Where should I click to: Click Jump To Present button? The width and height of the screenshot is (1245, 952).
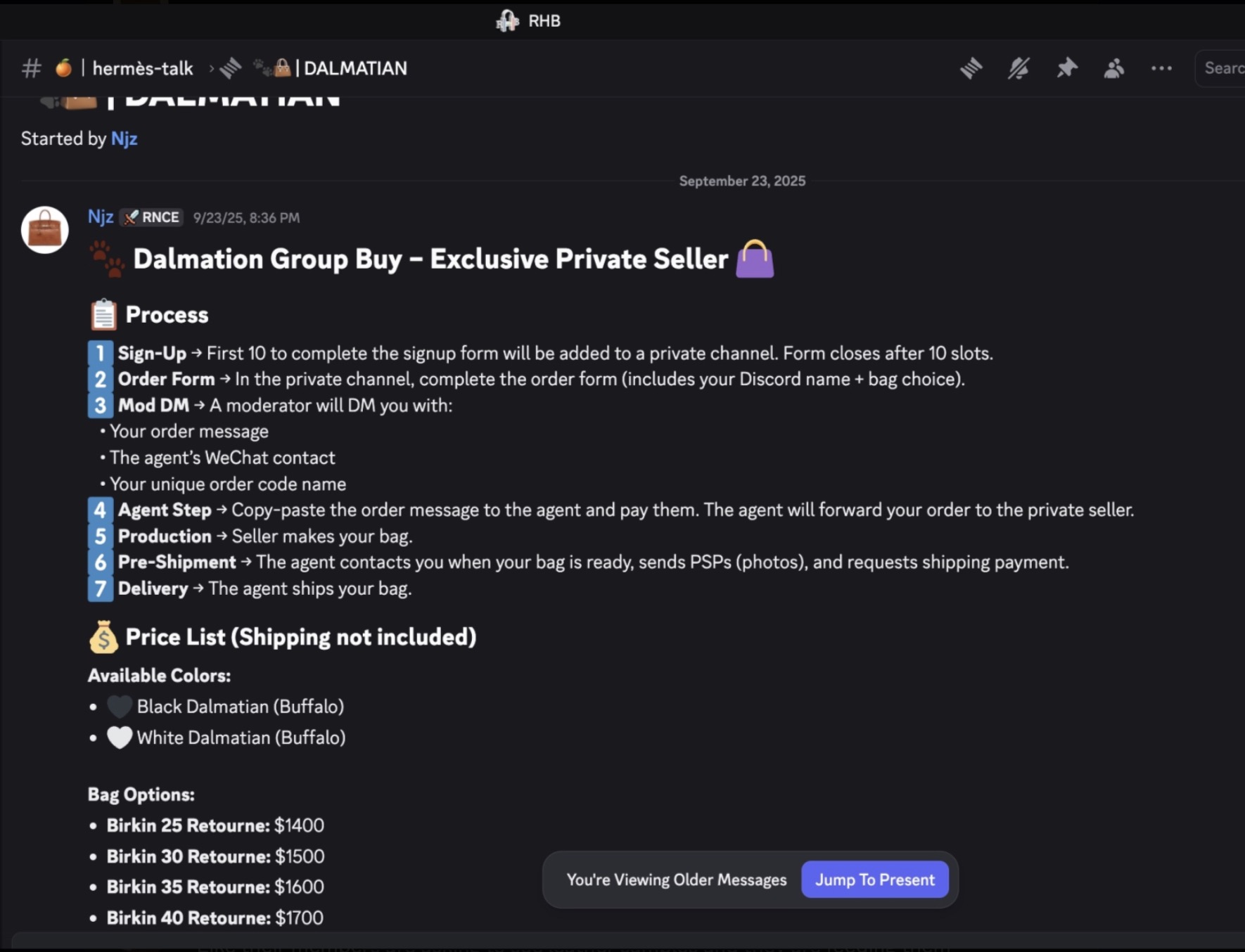coord(874,880)
